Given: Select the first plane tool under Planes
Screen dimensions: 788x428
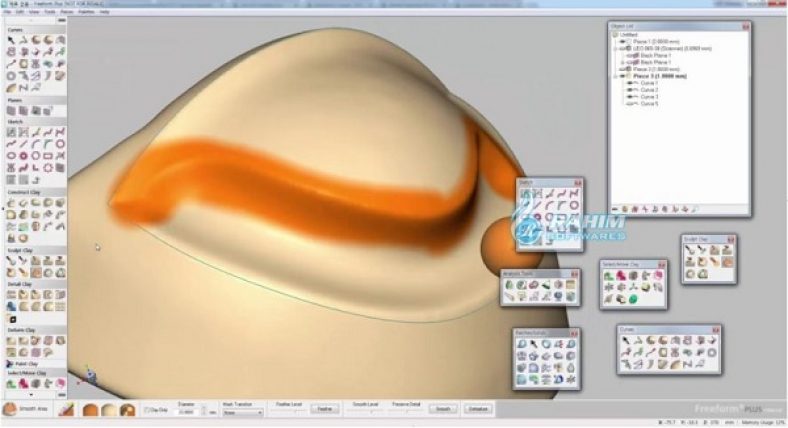Looking at the screenshot, I should click(x=11, y=111).
